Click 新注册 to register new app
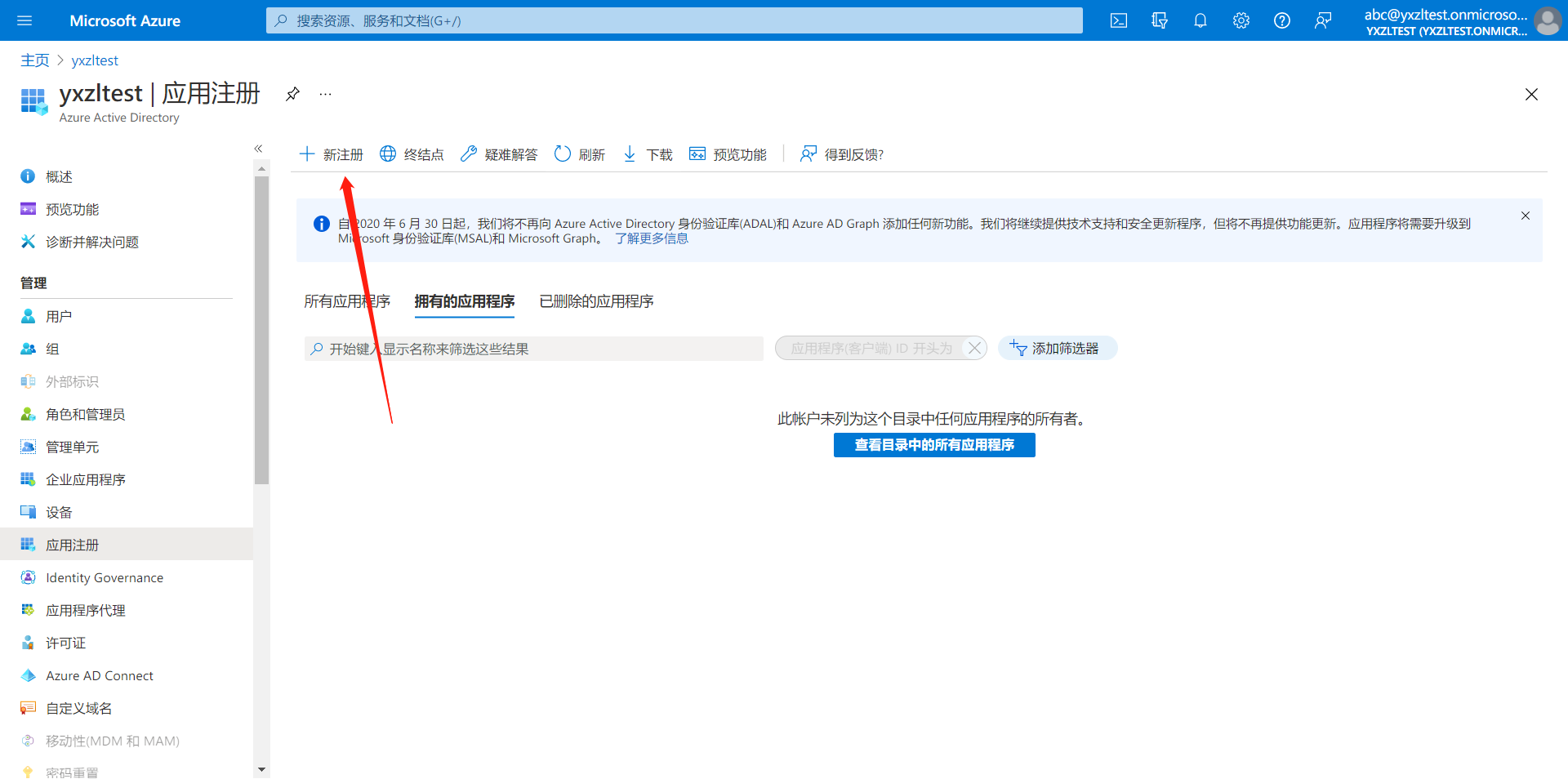1568x779 pixels. coord(332,154)
